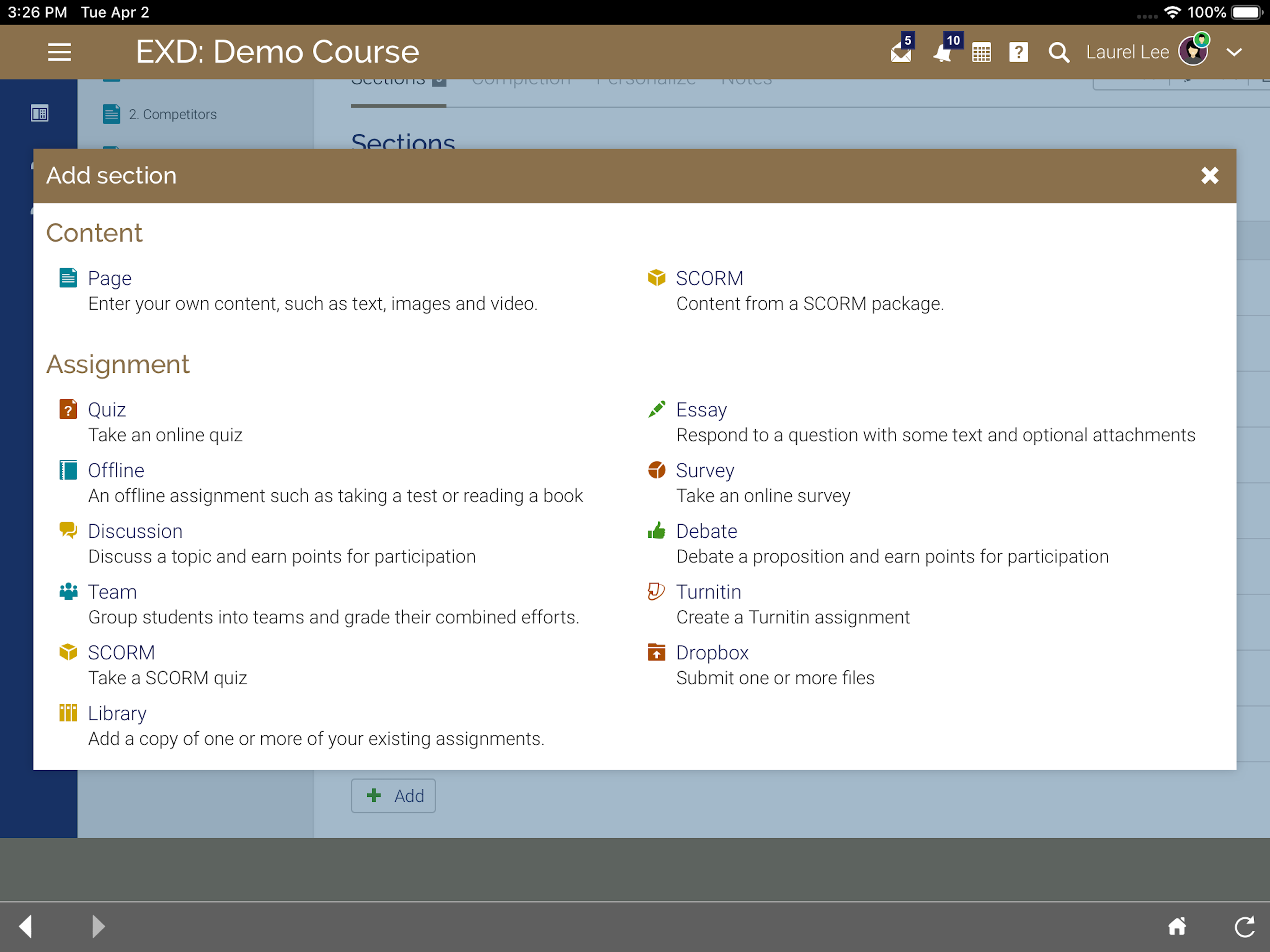1270x952 pixels.
Task: Choose the Discussion assignment link
Action: point(135,531)
